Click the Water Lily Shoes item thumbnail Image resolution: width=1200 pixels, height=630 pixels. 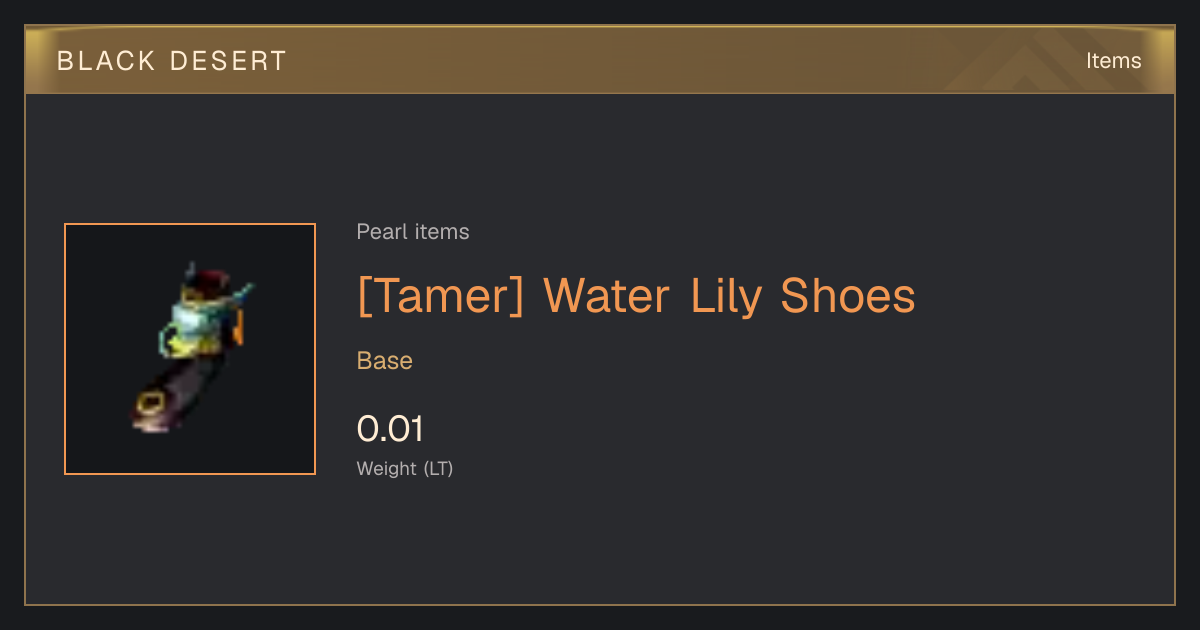[x=190, y=349]
